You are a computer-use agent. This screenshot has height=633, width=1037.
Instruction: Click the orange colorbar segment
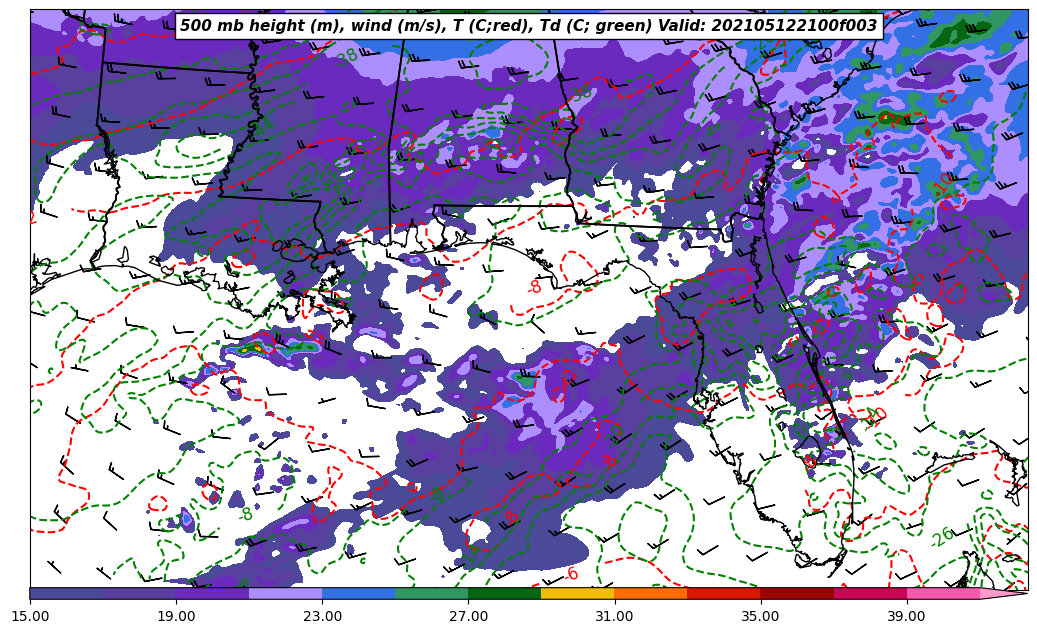pos(650,593)
